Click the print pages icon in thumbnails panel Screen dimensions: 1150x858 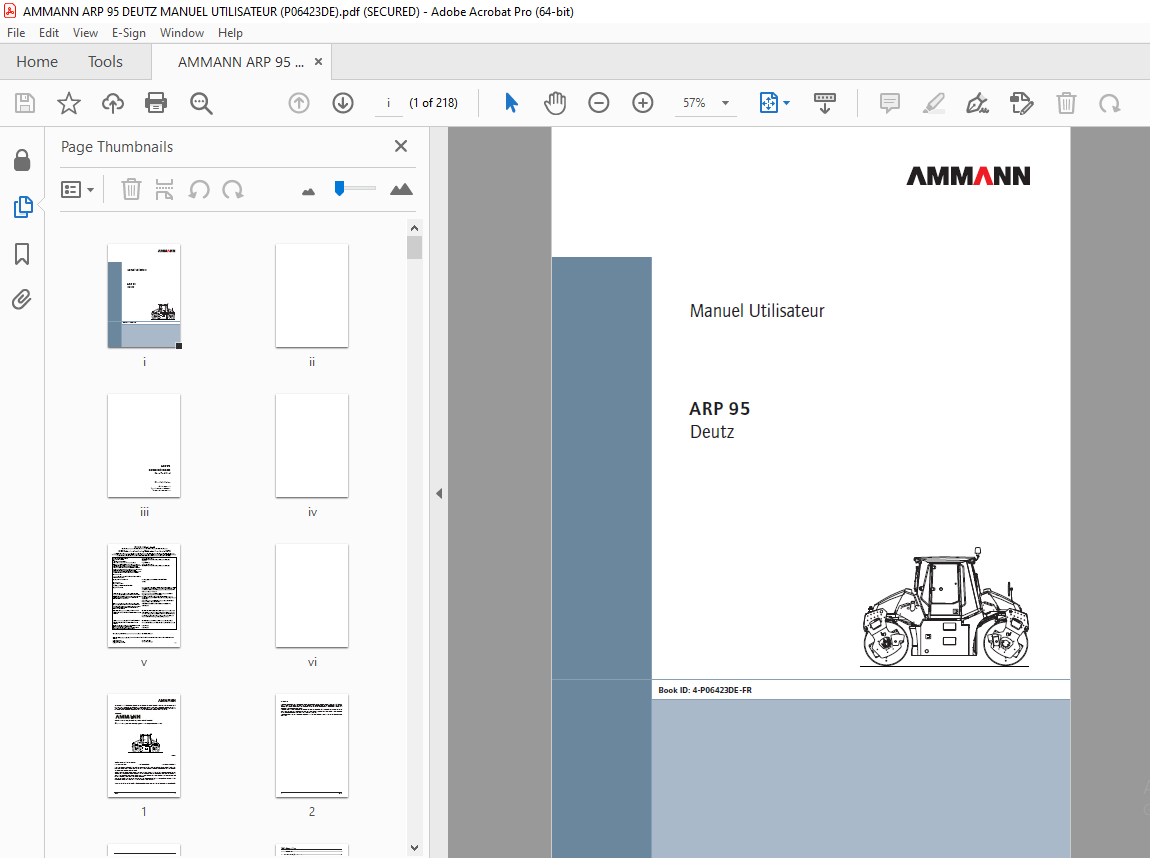(164, 189)
